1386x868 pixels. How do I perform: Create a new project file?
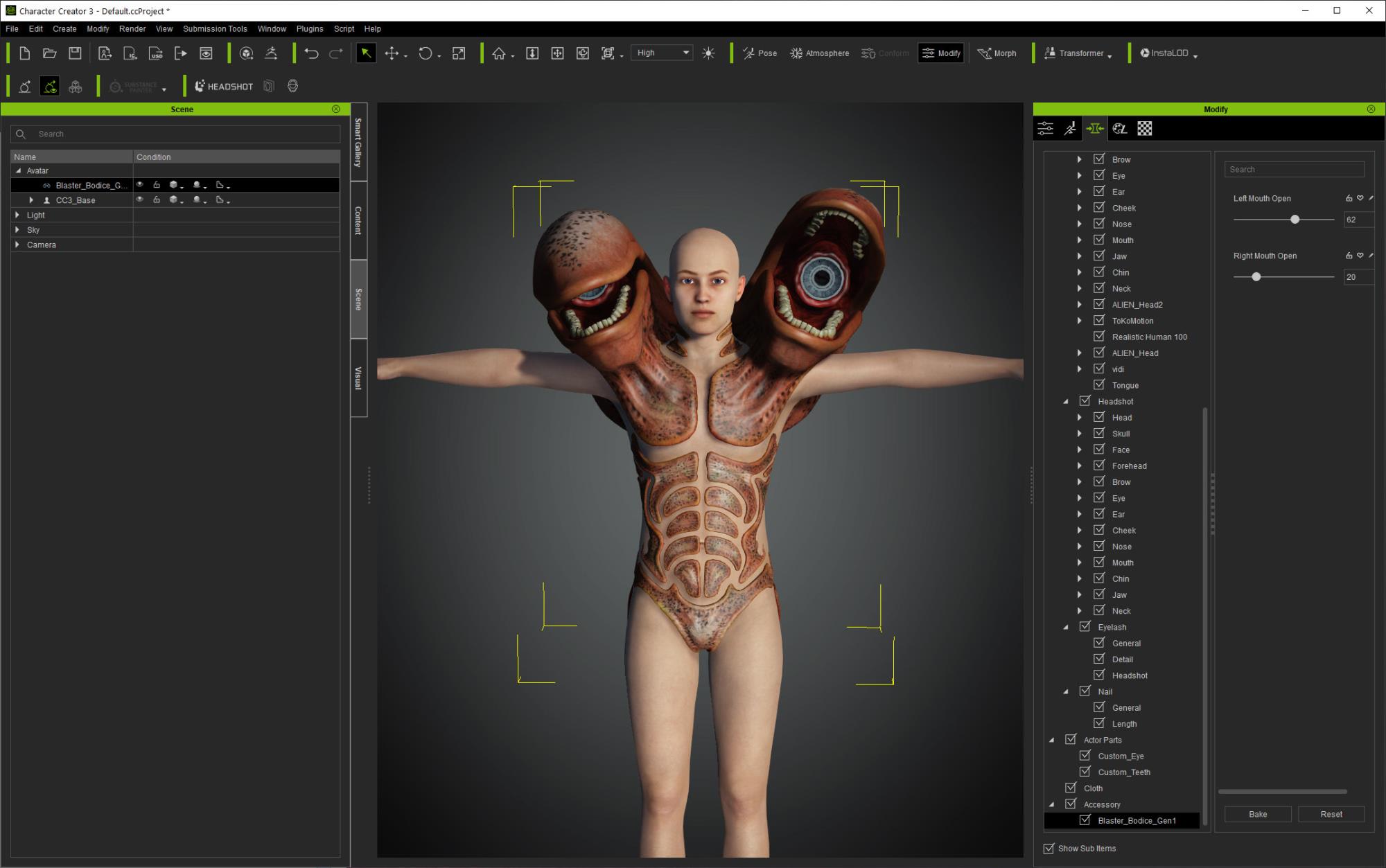click(x=24, y=53)
